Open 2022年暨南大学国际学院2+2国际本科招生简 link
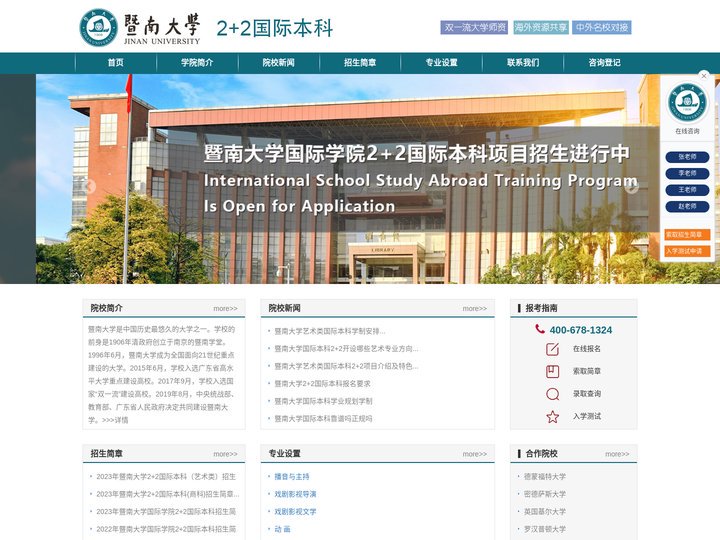Viewport: 720px width, 540px height. (x=166, y=529)
